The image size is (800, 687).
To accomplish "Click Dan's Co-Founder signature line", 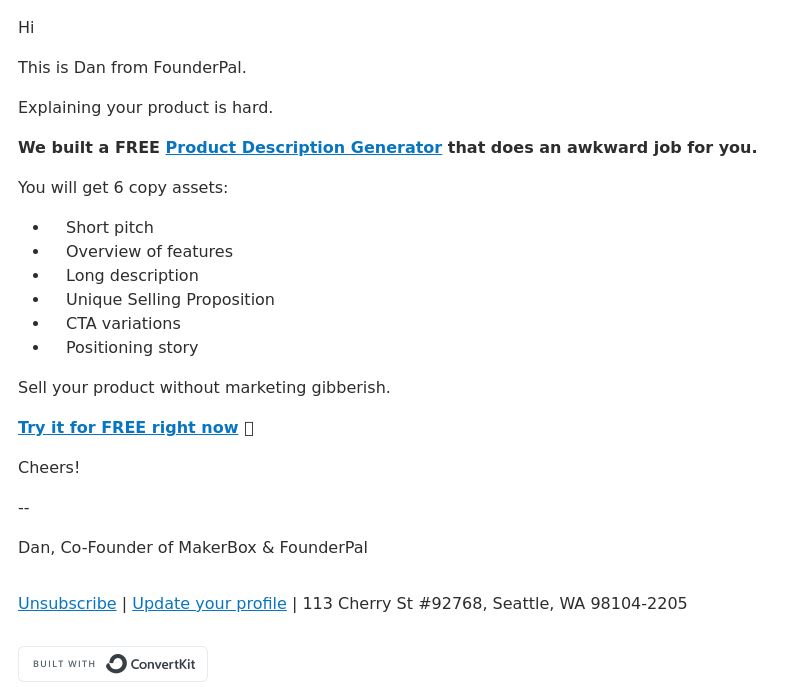I will click(193, 547).
